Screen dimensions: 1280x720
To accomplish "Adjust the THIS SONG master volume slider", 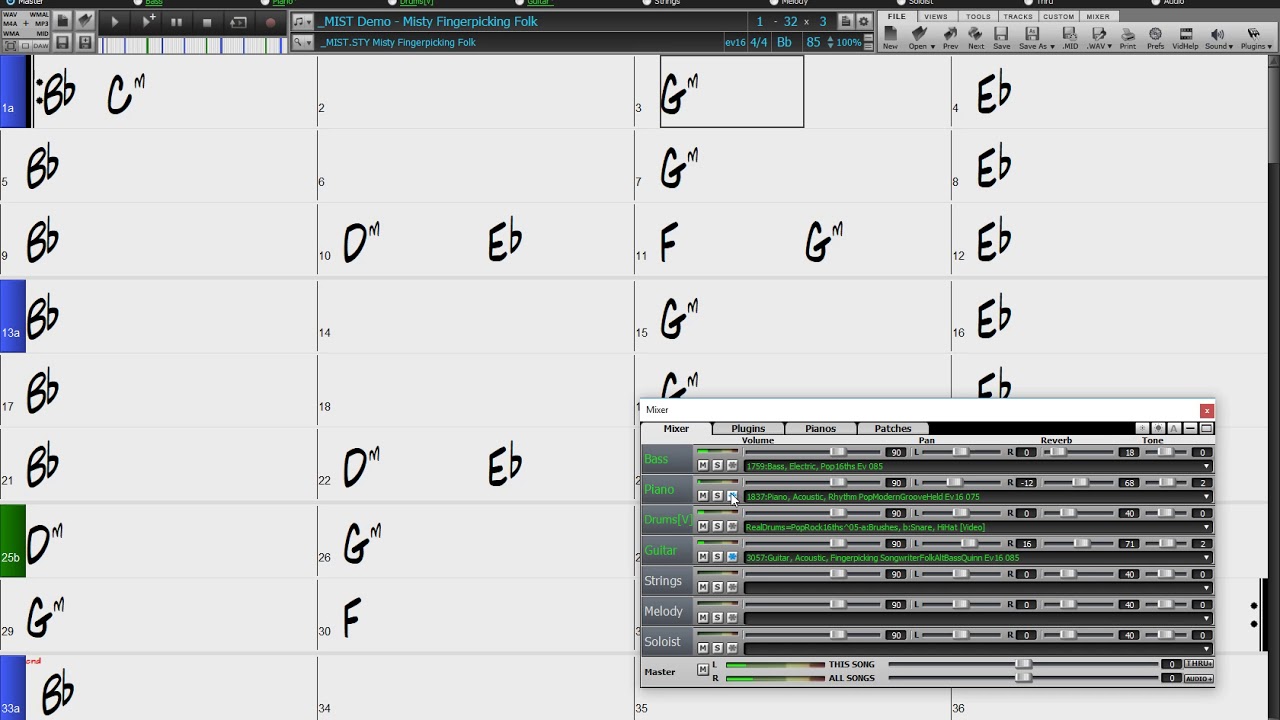I will coord(1024,664).
